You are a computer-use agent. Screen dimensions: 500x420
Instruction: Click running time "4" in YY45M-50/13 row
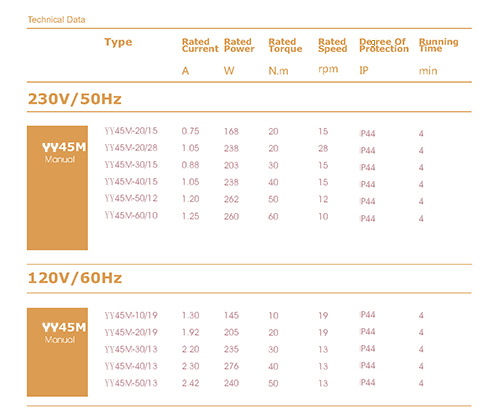421,383
